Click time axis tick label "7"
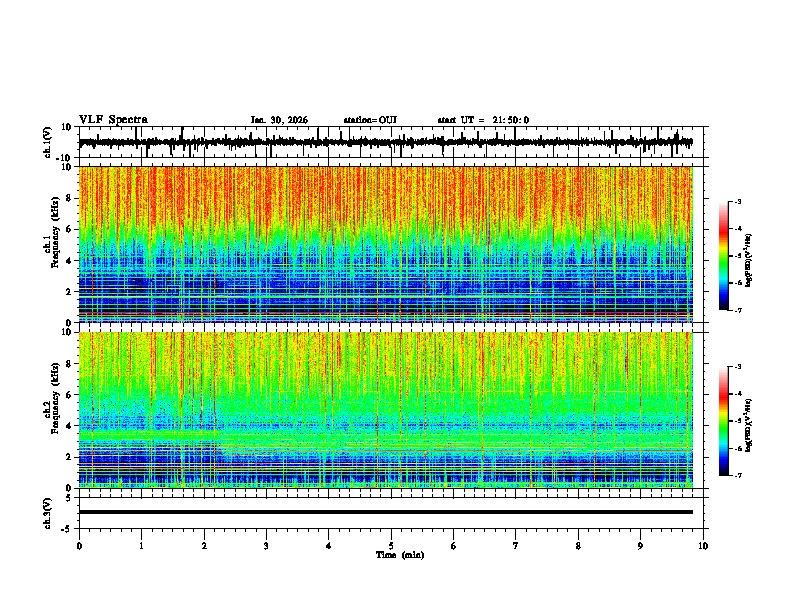Image resolution: width=792 pixels, height=612 pixels. 516,546
